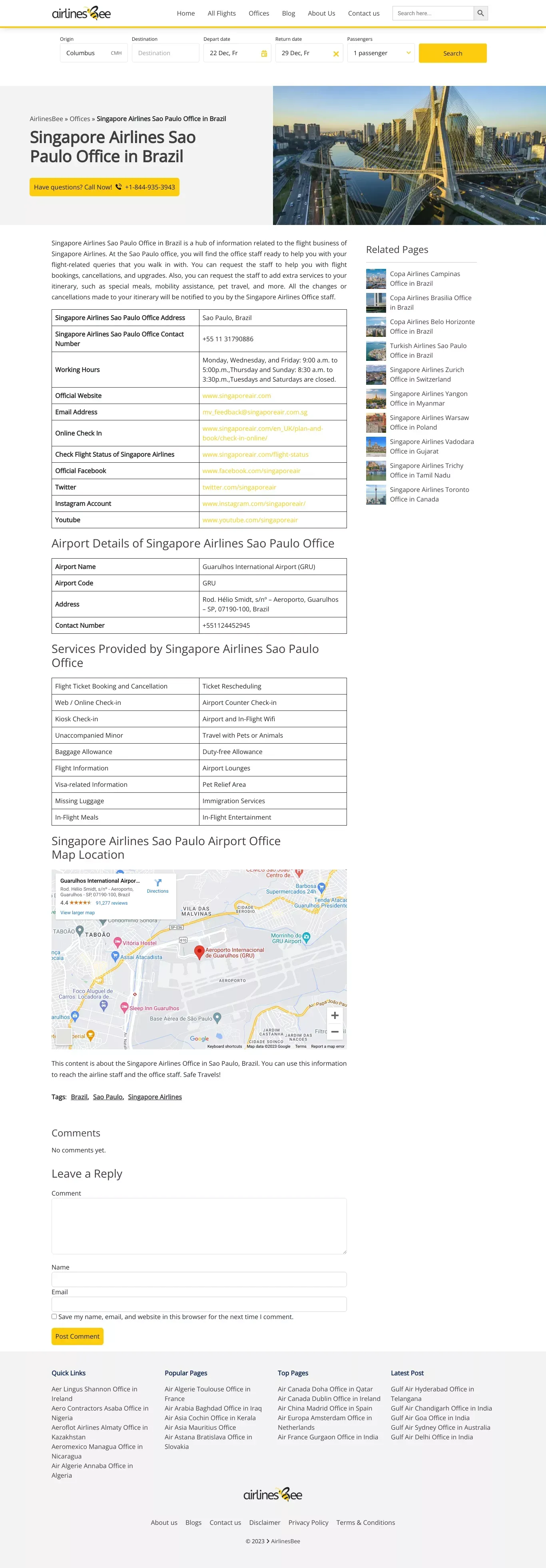Open www.singaporeair.com official website link
546x1568 pixels.
point(236,396)
